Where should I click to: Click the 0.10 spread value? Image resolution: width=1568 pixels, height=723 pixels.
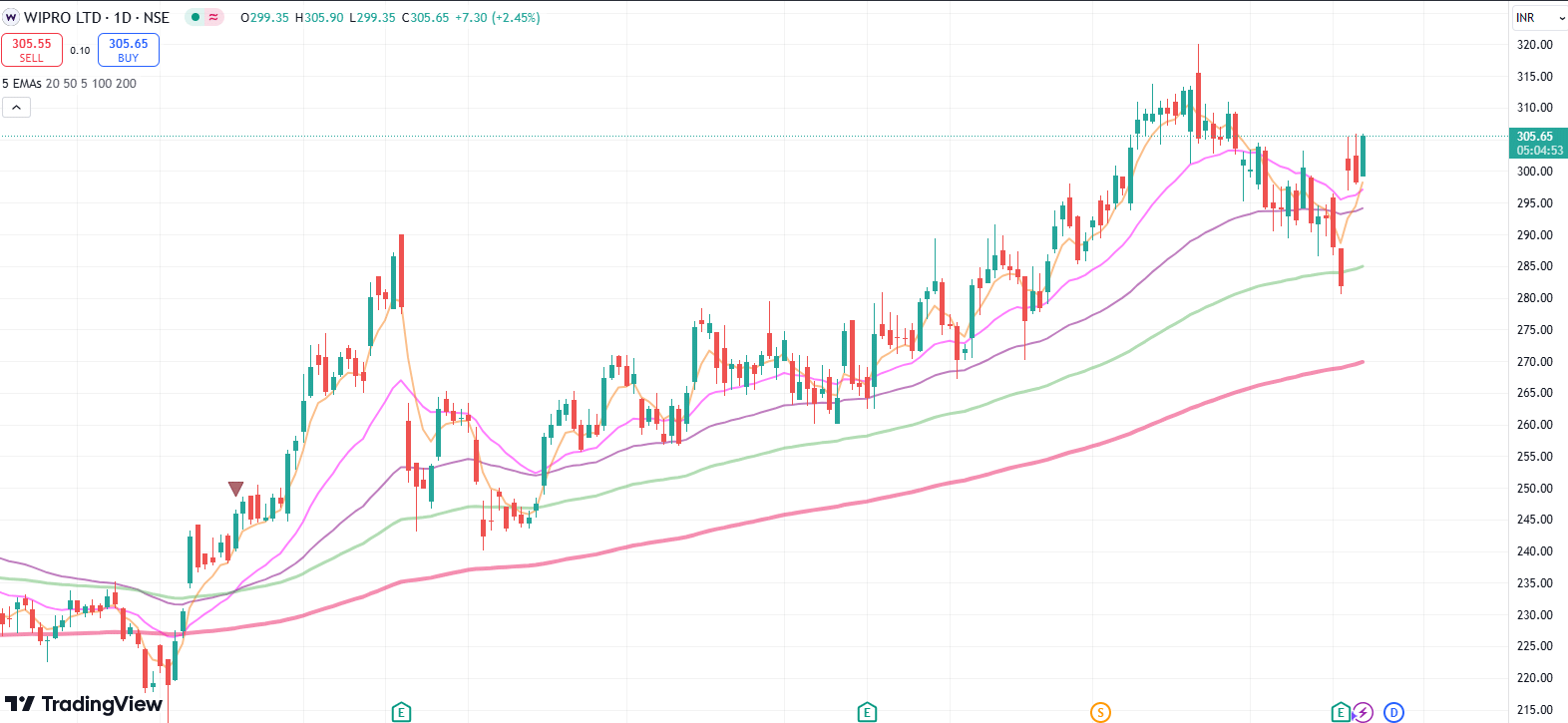tap(80, 50)
